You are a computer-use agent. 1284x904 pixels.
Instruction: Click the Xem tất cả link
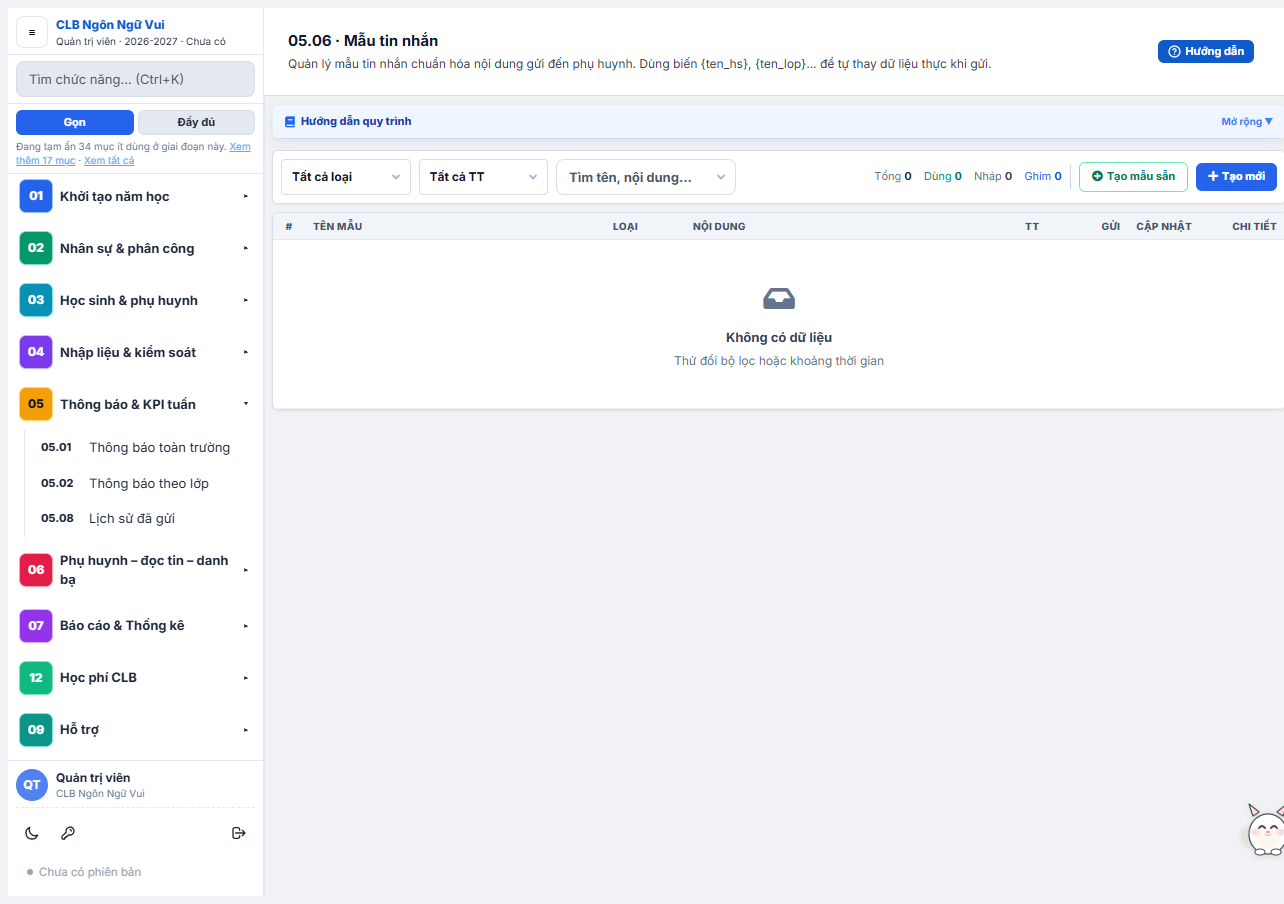pyautogui.click(x=109, y=160)
